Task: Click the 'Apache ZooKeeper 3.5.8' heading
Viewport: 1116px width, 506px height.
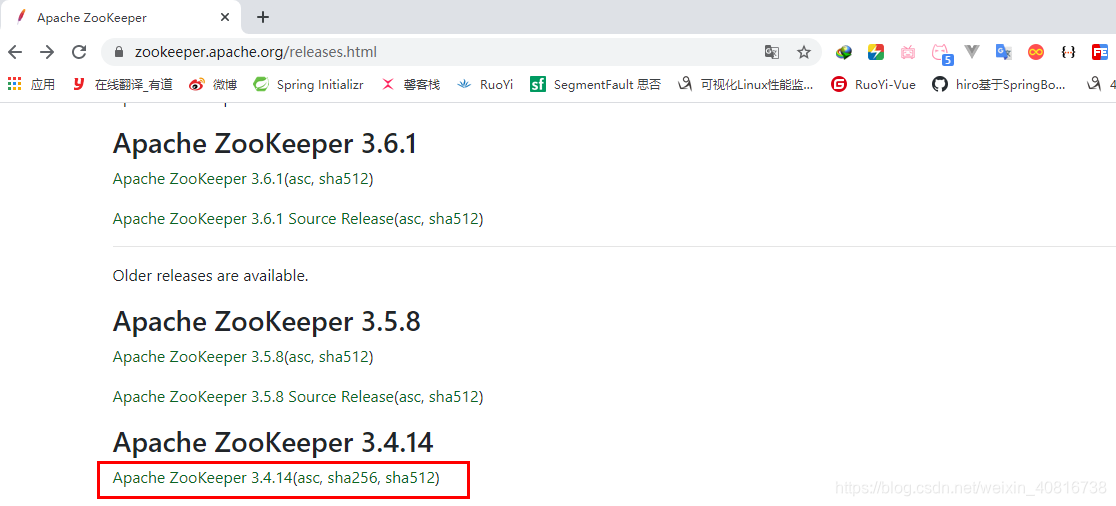Action: 267,322
